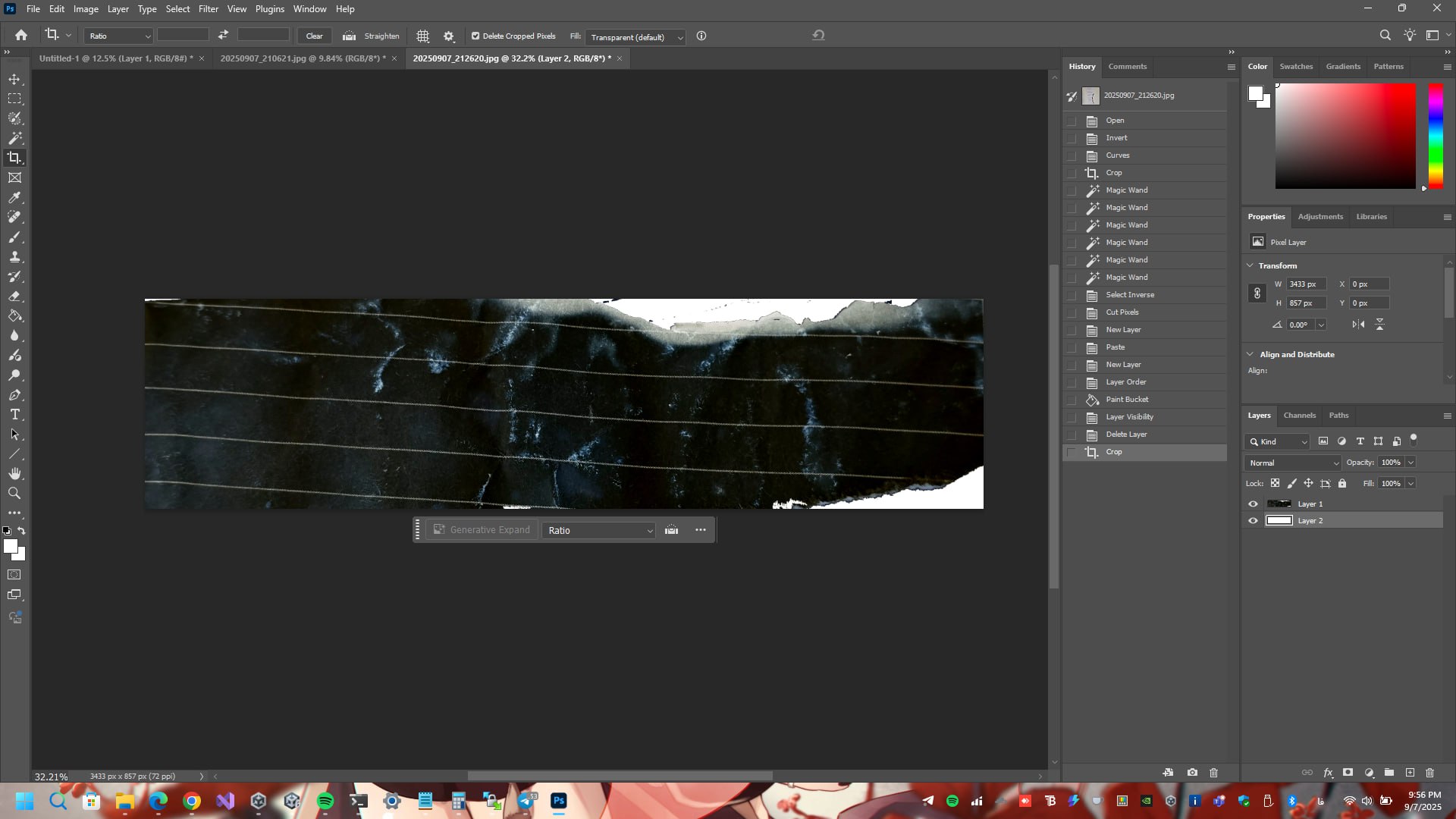Select the Zoom tool in toolbar
This screenshot has height=819, width=1456.
[14, 494]
